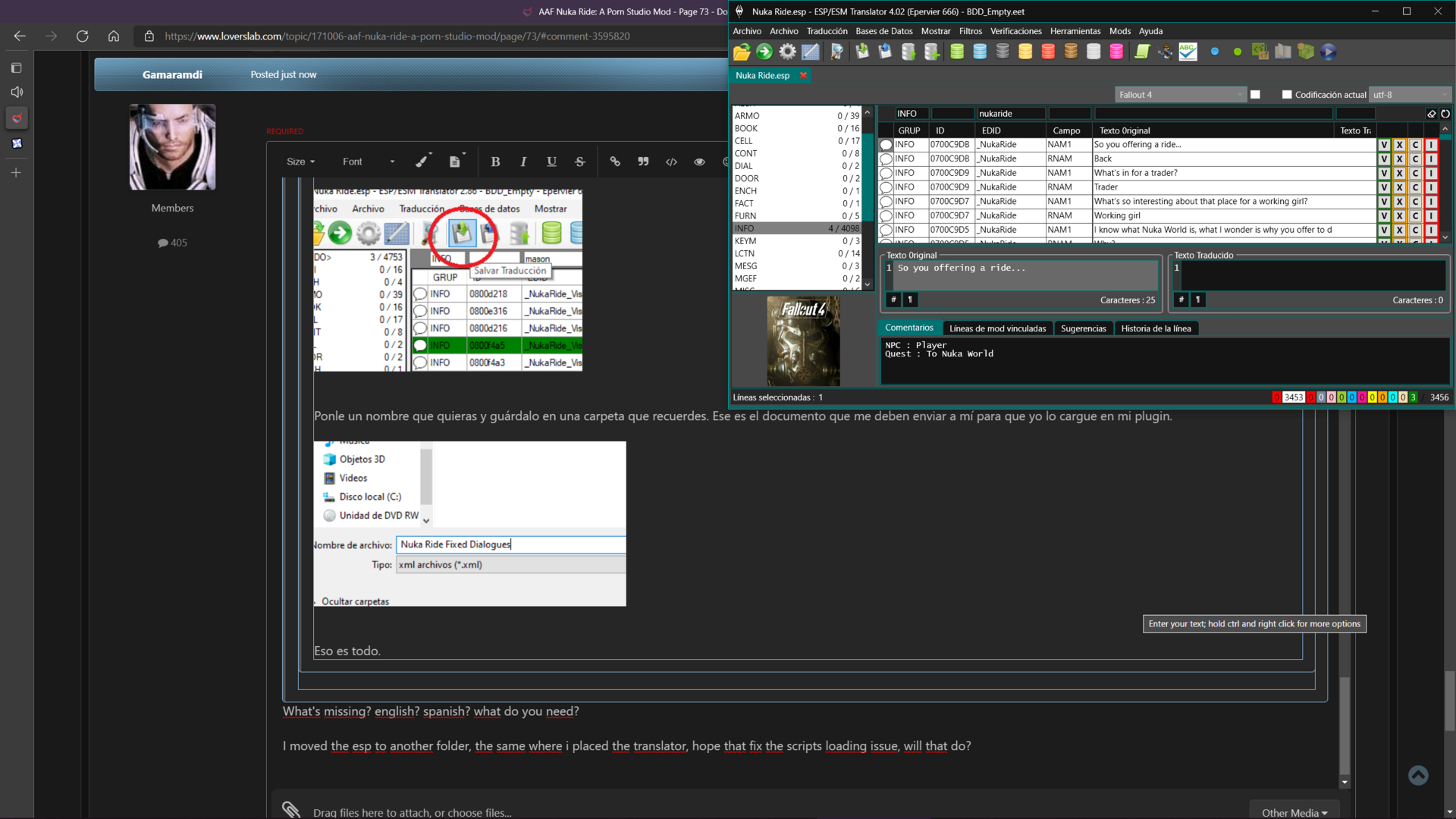Select the INFO record type row
This screenshot has height=819, width=1456.
coord(796,228)
